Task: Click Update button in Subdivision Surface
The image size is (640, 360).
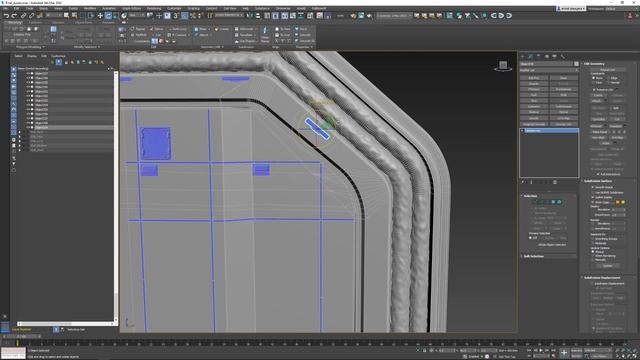Action: 607,266
